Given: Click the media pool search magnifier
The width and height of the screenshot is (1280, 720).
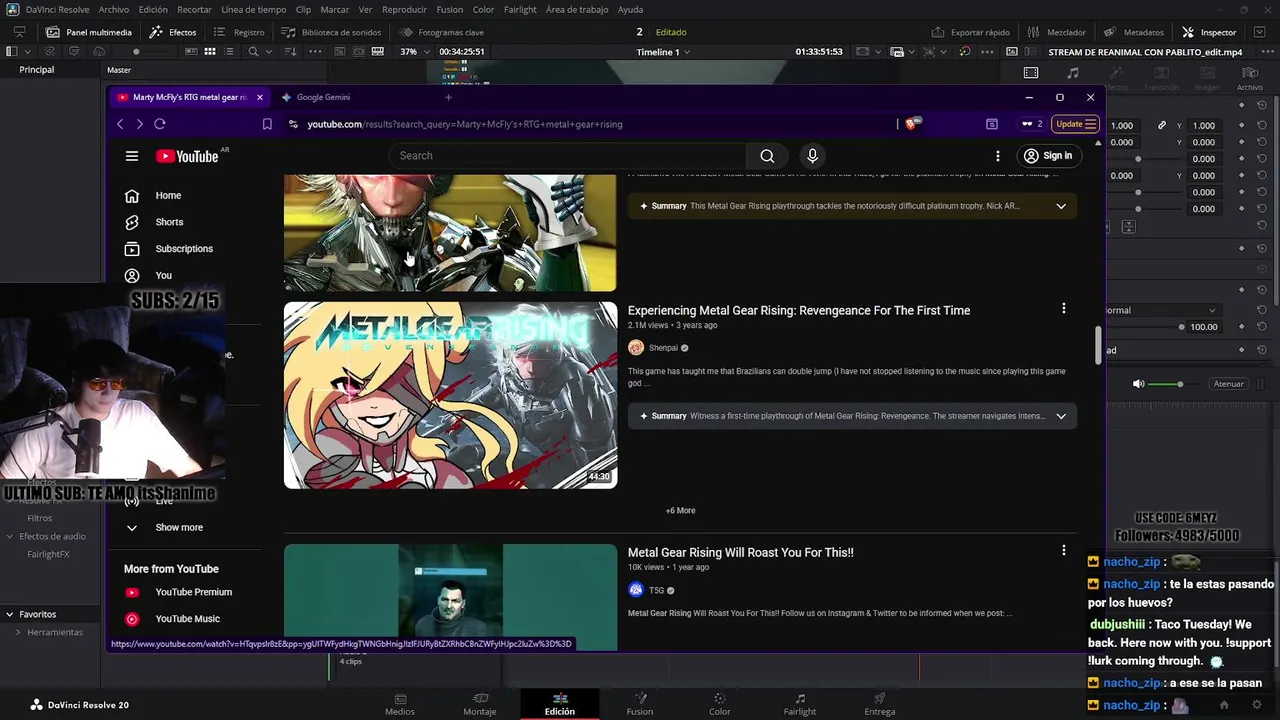Looking at the screenshot, I should 253,51.
